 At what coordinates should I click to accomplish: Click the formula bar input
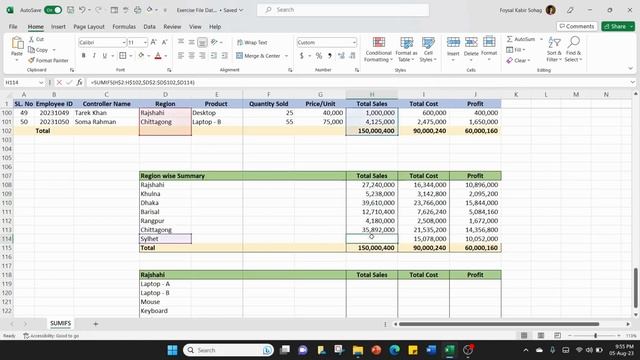tap(359, 82)
